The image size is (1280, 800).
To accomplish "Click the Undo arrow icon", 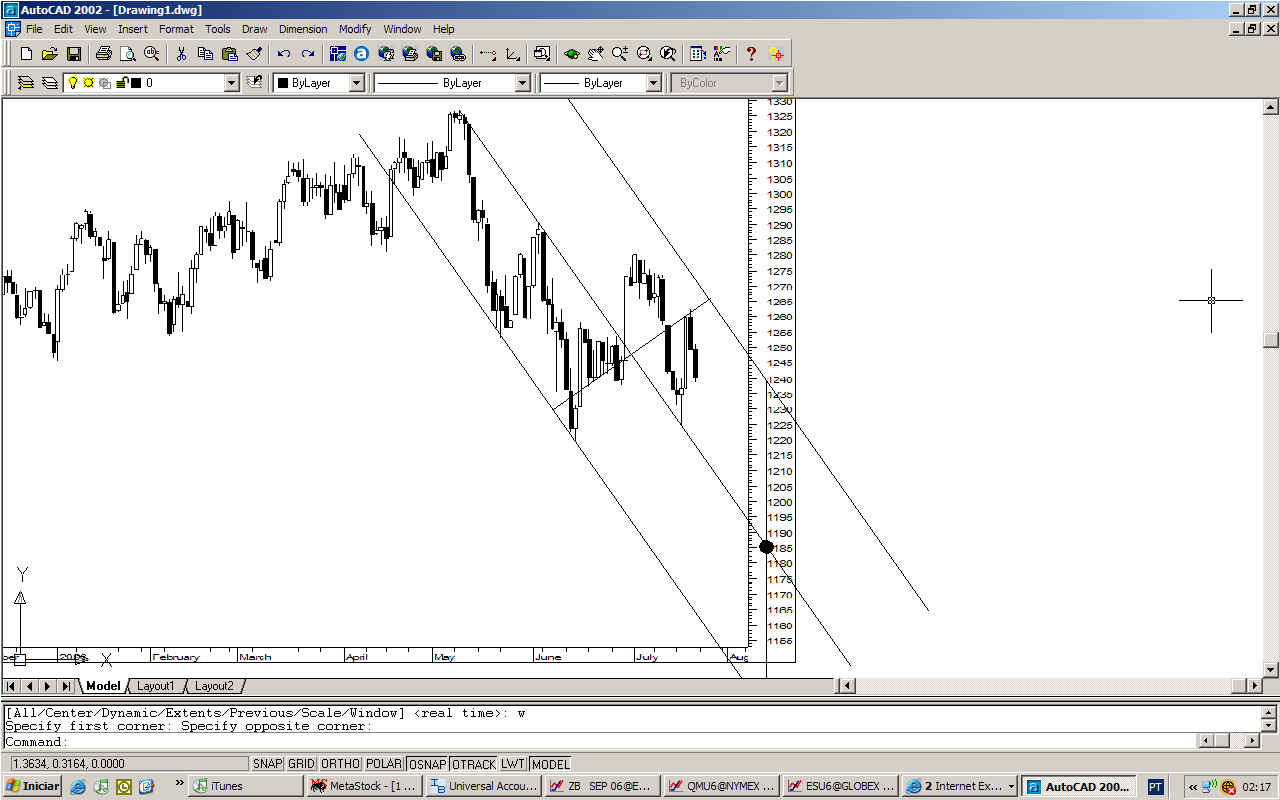I will point(284,54).
